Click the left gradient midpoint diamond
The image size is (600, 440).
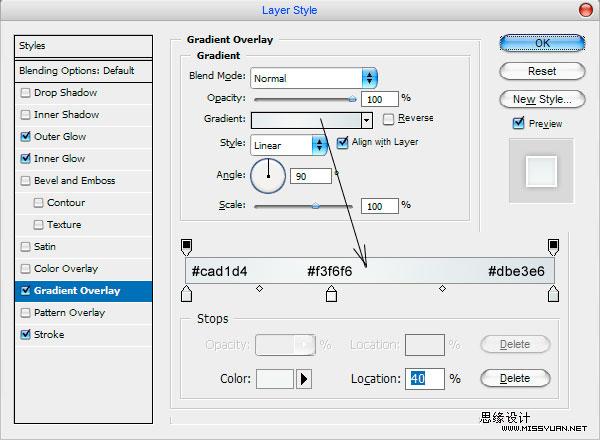point(259,288)
